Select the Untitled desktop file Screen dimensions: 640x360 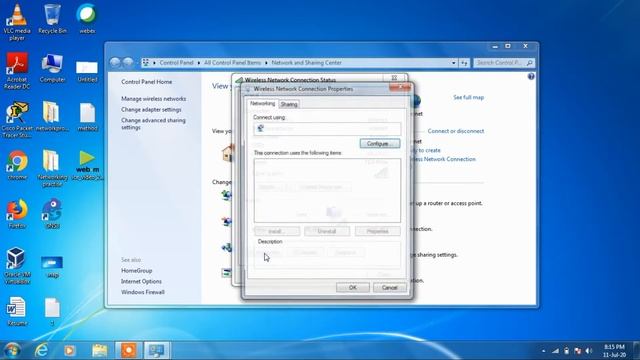(87, 70)
